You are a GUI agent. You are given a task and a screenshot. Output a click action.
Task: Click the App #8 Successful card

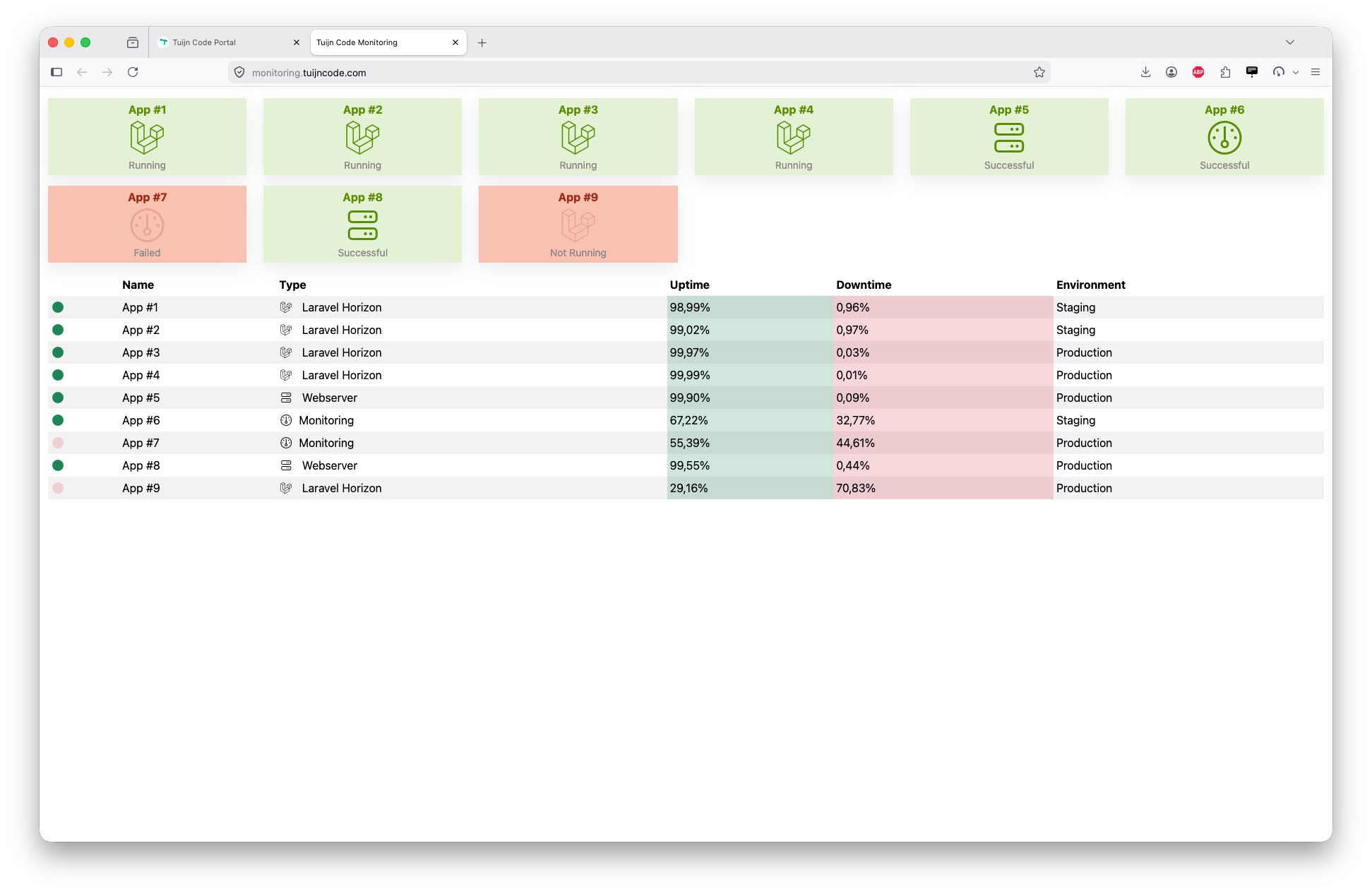point(362,224)
